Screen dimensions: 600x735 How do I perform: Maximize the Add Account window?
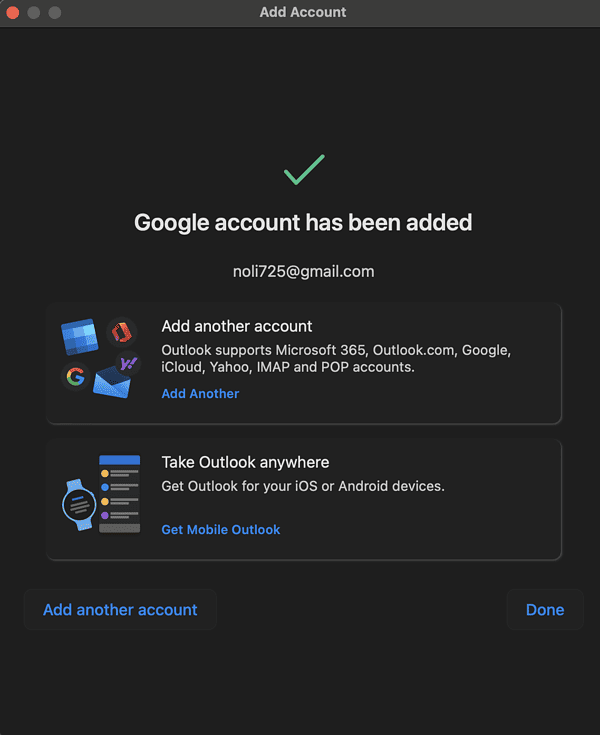(54, 12)
